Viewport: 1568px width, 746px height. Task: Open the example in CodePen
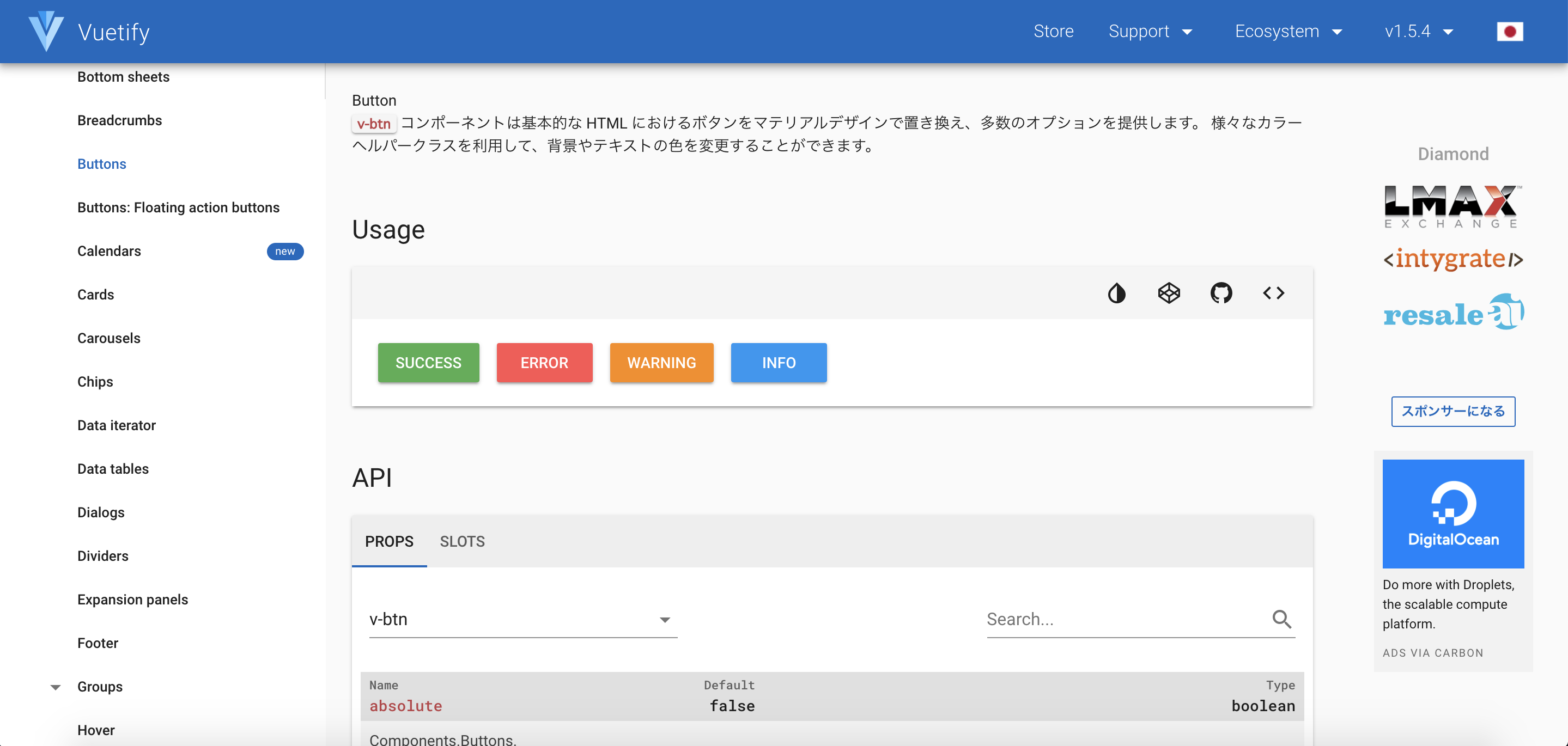[1168, 292]
